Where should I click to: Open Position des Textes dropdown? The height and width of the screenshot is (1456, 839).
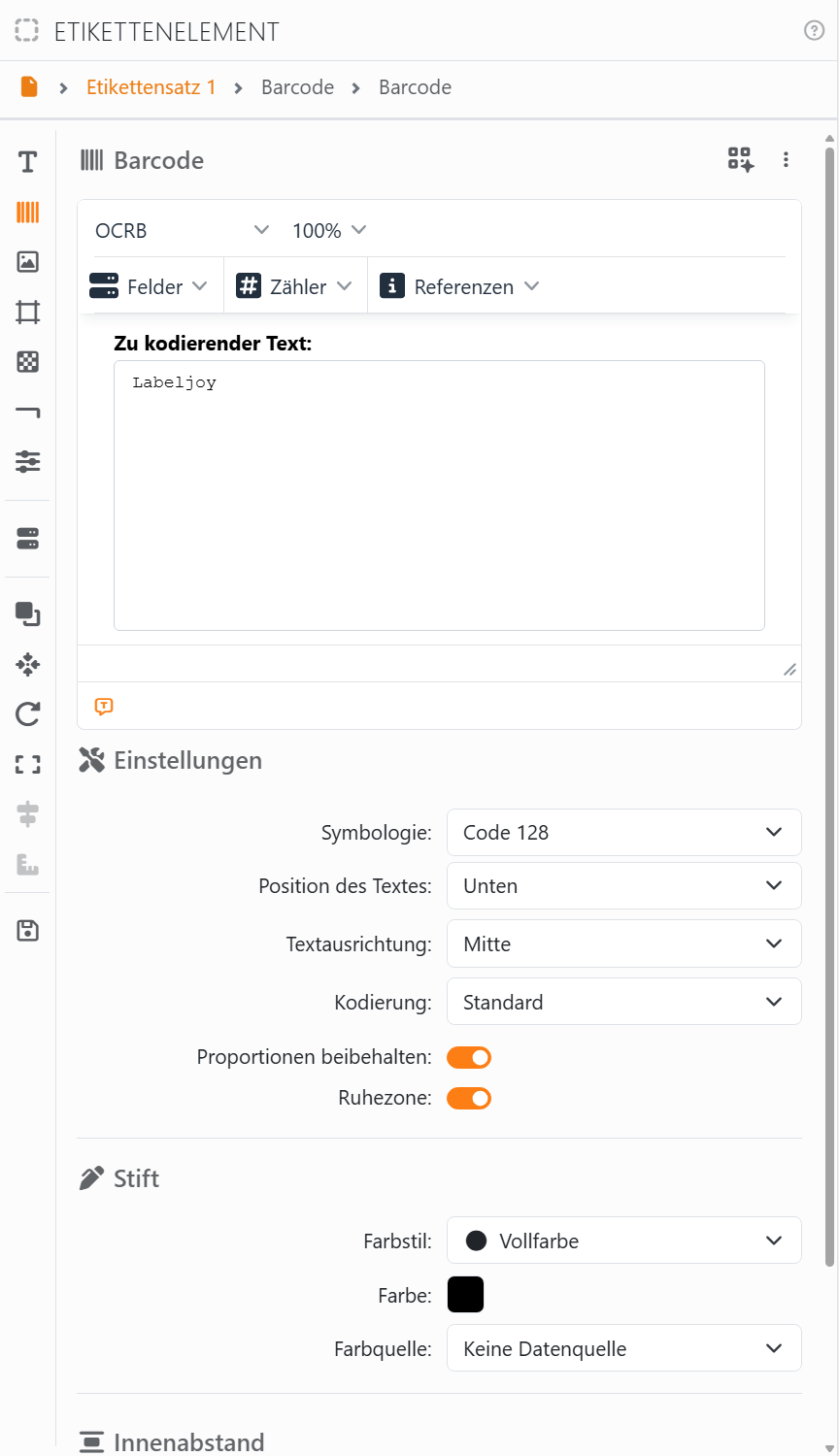(624, 885)
